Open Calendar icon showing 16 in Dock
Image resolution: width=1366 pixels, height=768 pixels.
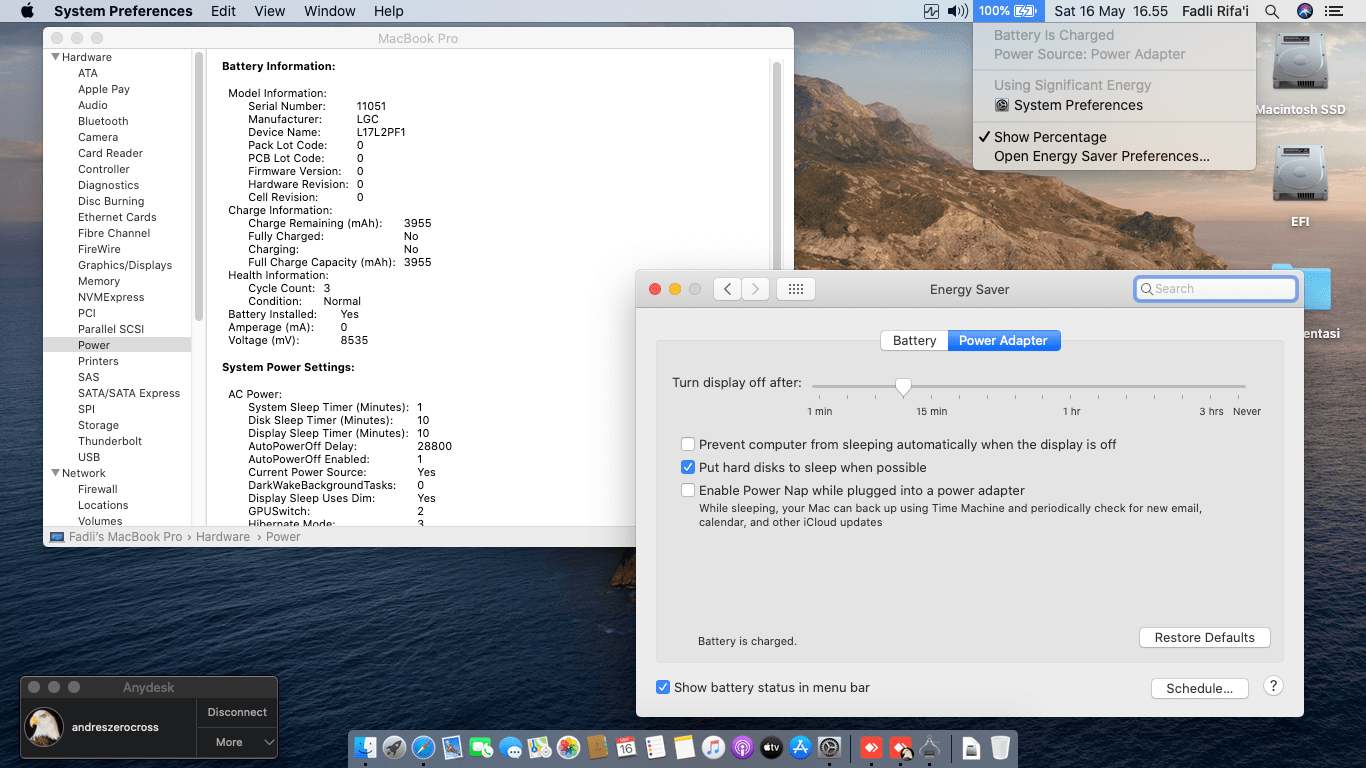click(x=627, y=747)
